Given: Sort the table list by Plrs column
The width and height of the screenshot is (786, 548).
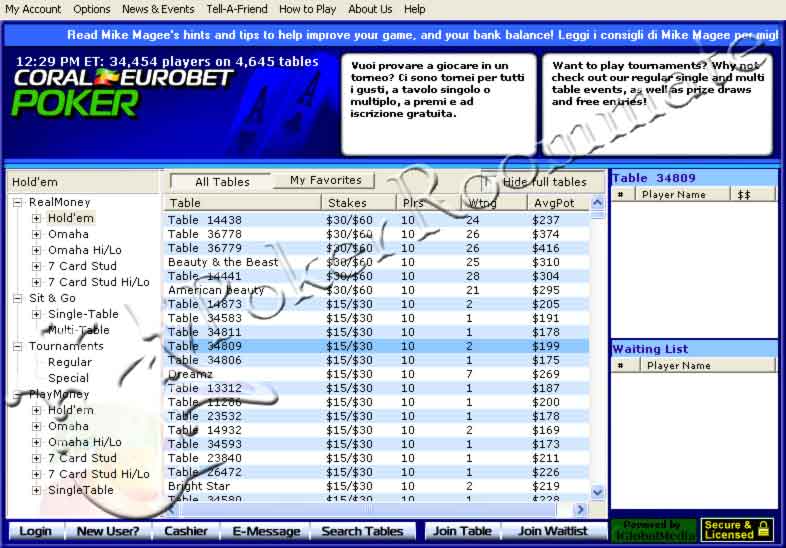Looking at the screenshot, I should pos(429,203).
